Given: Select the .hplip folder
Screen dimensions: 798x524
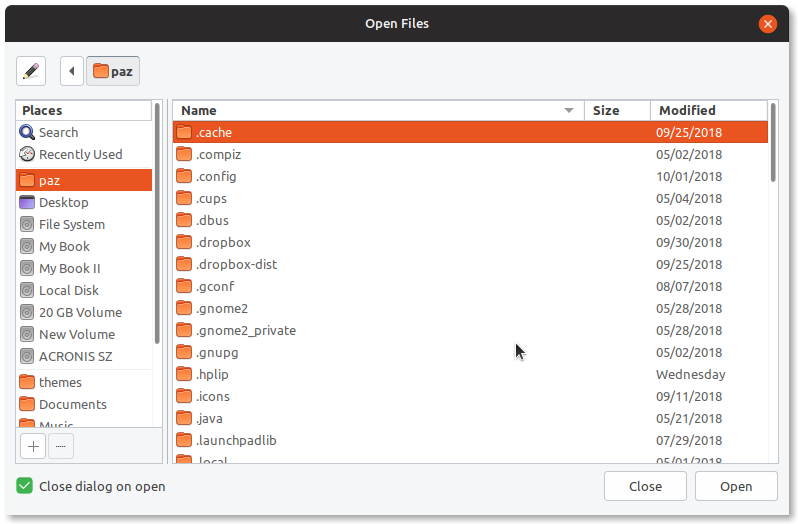Looking at the screenshot, I should coord(470,374).
